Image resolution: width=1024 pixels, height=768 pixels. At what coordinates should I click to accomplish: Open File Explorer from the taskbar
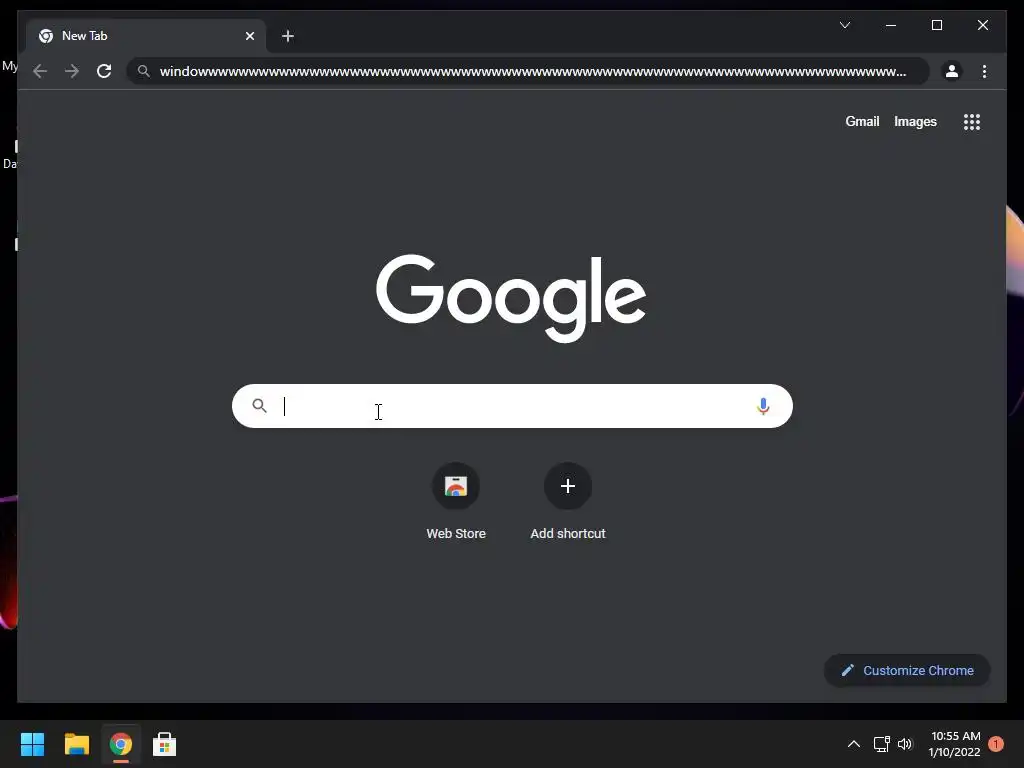coord(76,744)
